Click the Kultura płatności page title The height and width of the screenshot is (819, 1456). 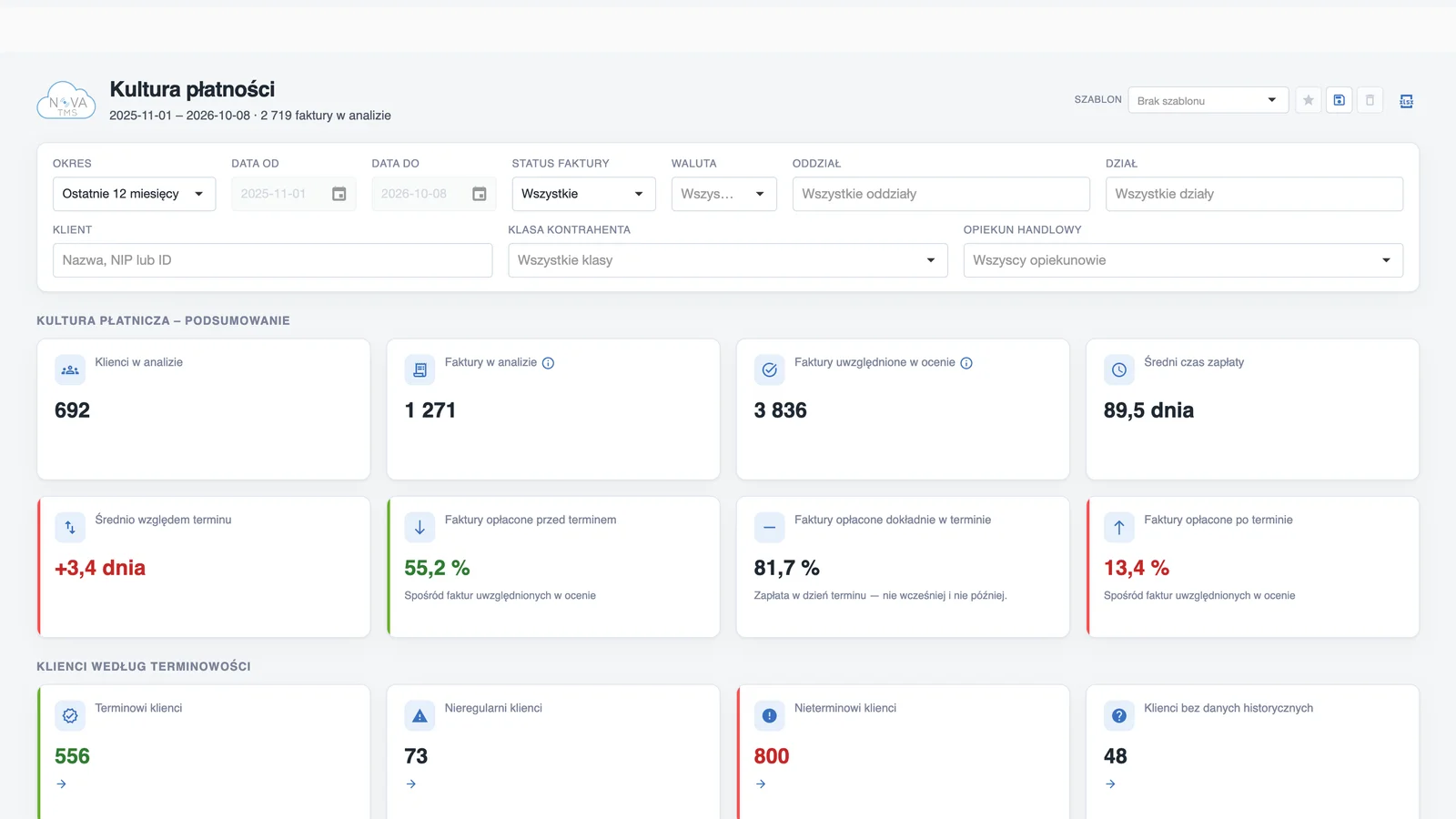(x=192, y=89)
